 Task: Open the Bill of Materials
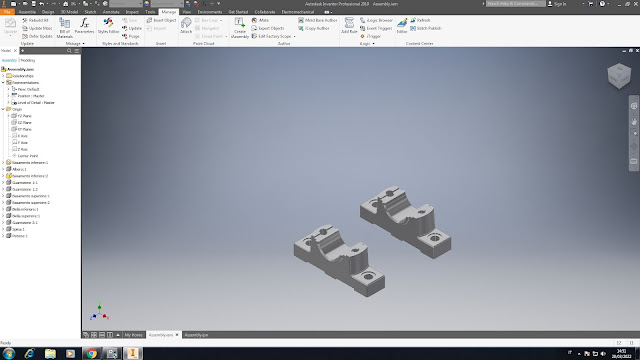pos(64,28)
